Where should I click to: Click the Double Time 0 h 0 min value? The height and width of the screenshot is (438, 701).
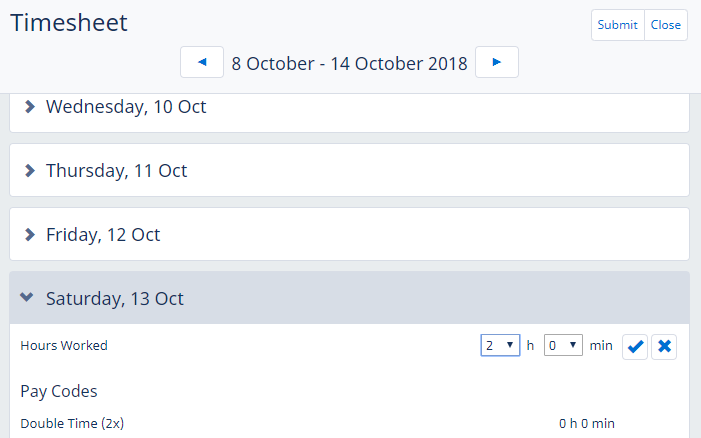(587, 423)
